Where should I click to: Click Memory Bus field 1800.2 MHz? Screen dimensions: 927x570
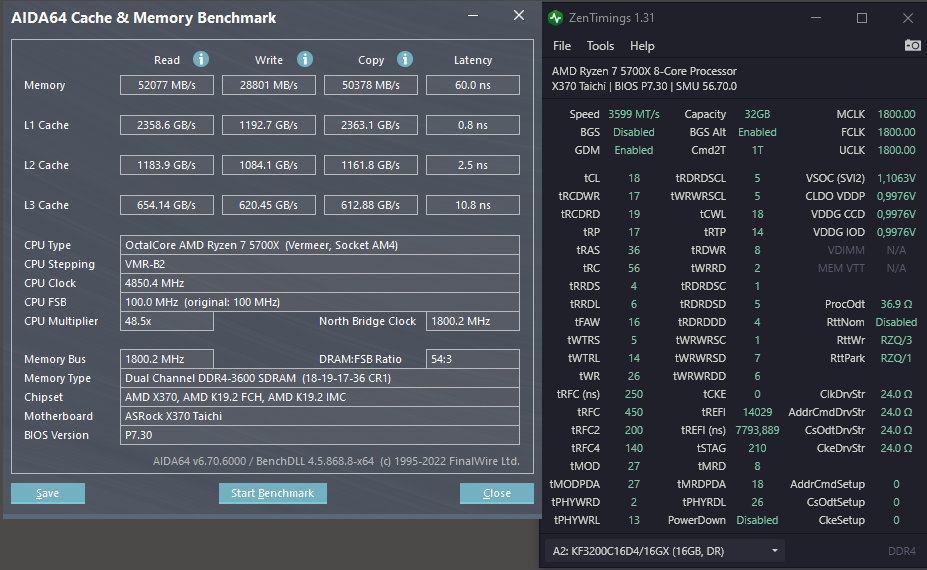[x=167, y=359]
